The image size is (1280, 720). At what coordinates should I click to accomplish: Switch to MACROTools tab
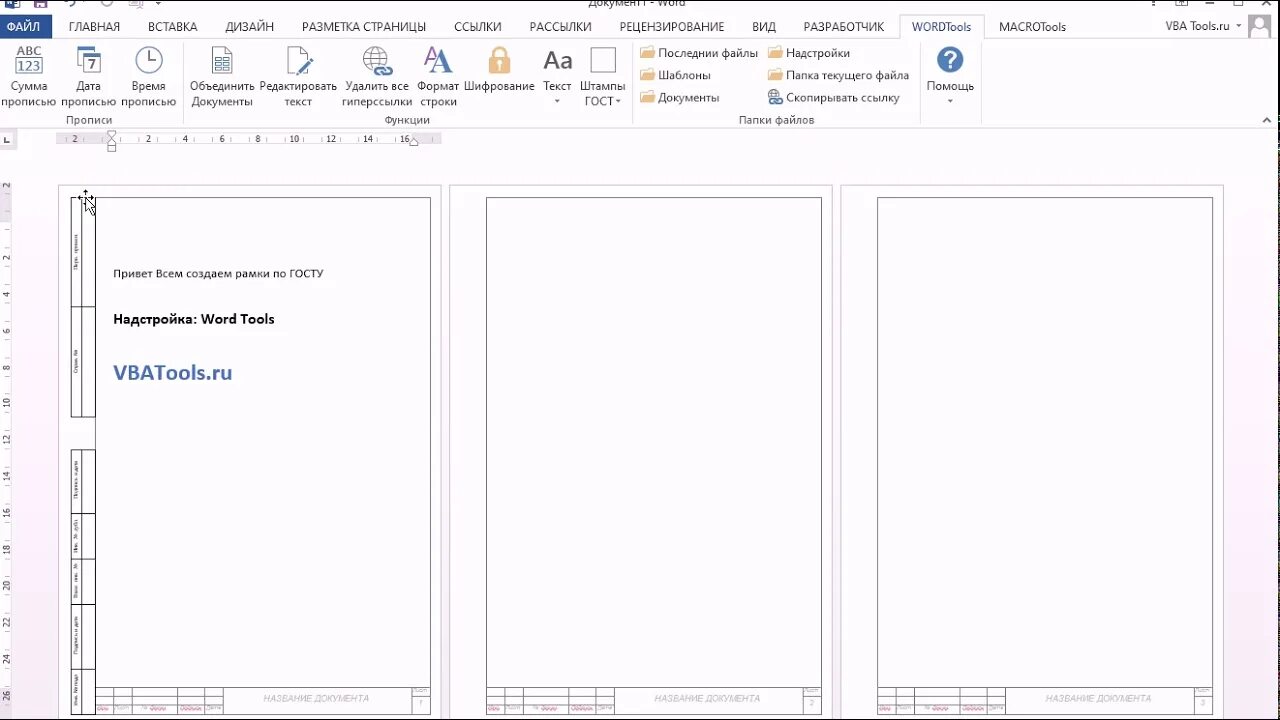(1032, 27)
